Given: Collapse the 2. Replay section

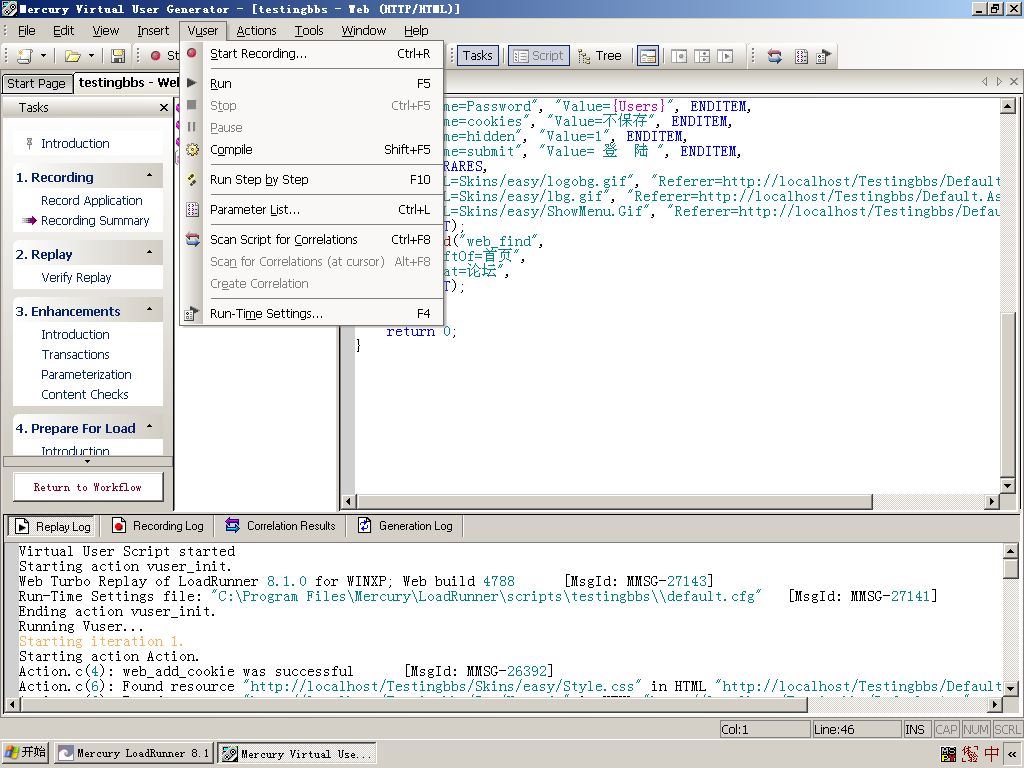Looking at the screenshot, I should click(150, 253).
